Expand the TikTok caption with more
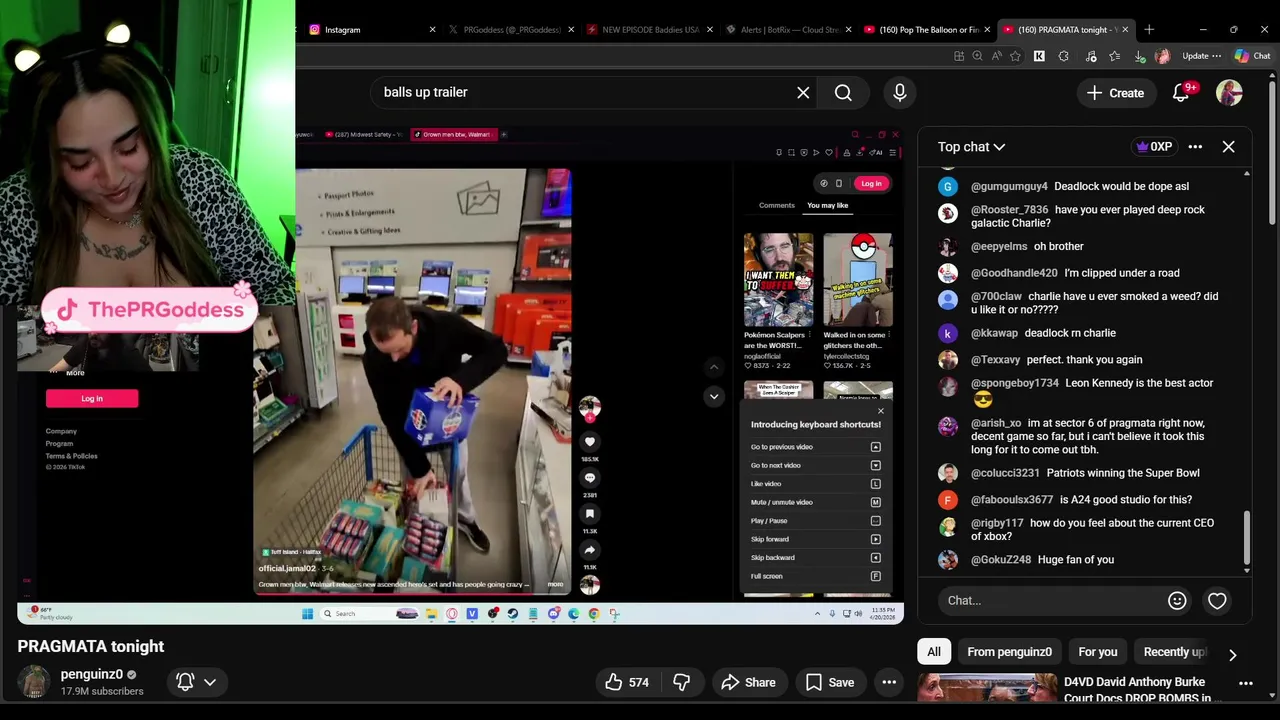This screenshot has width=1280, height=720. pyautogui.click(x=555, y=584)
